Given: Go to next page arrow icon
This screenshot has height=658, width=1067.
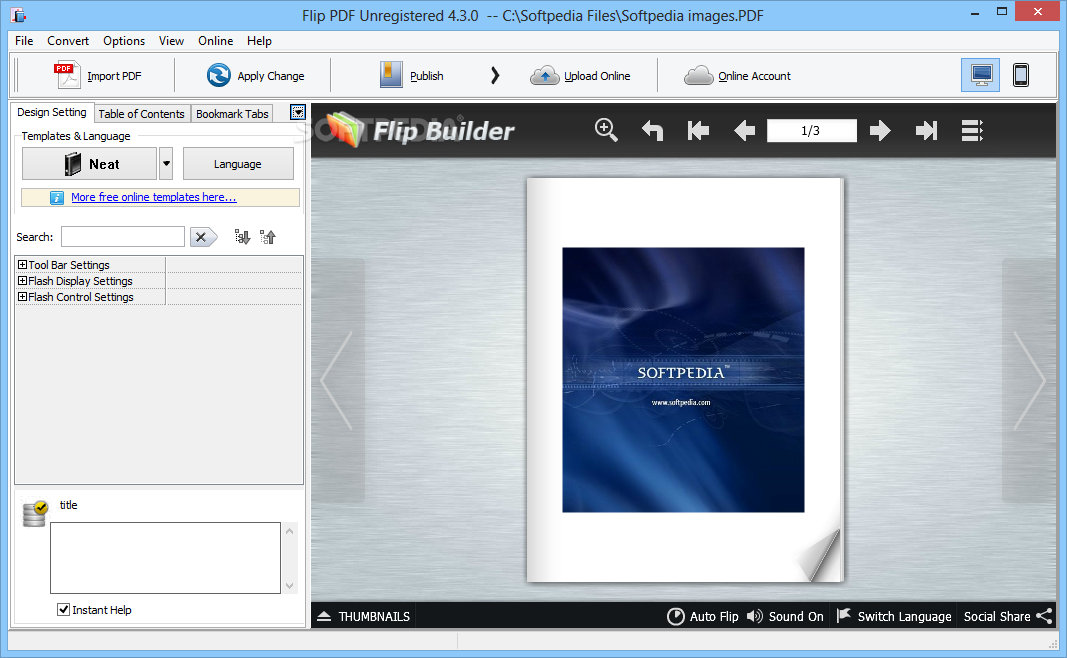Looking at the screenshot, I should coord(880,130).
